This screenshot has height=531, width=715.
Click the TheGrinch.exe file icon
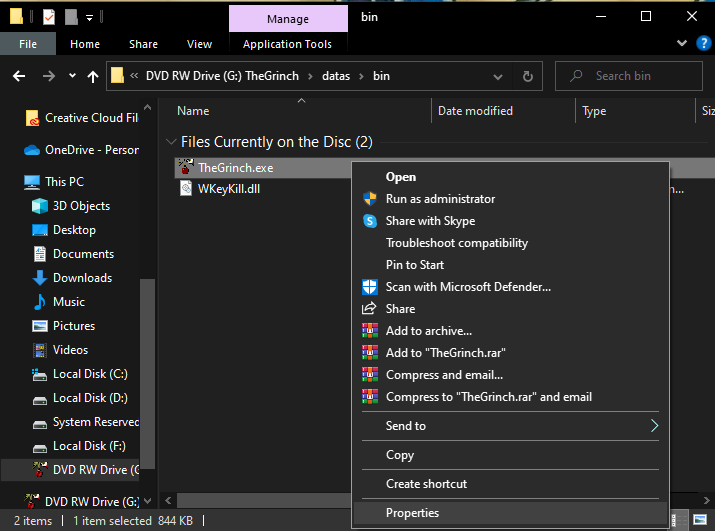click(x=186, y=167)
